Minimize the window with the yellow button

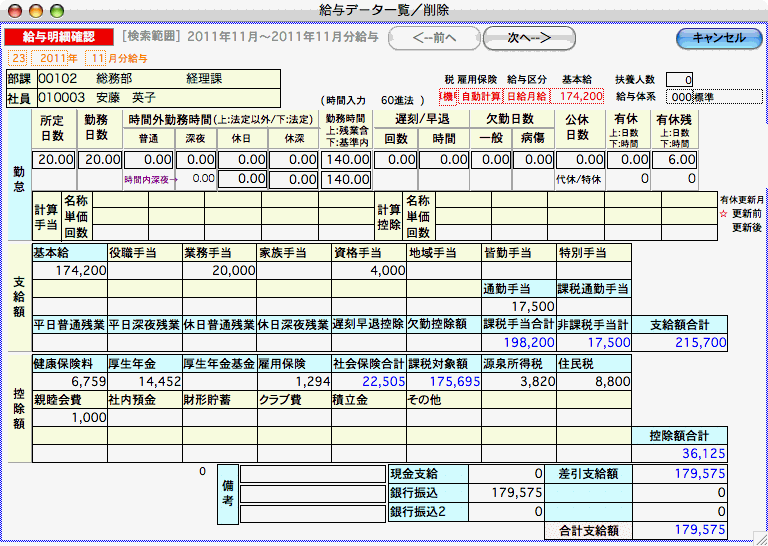[37, 9]
